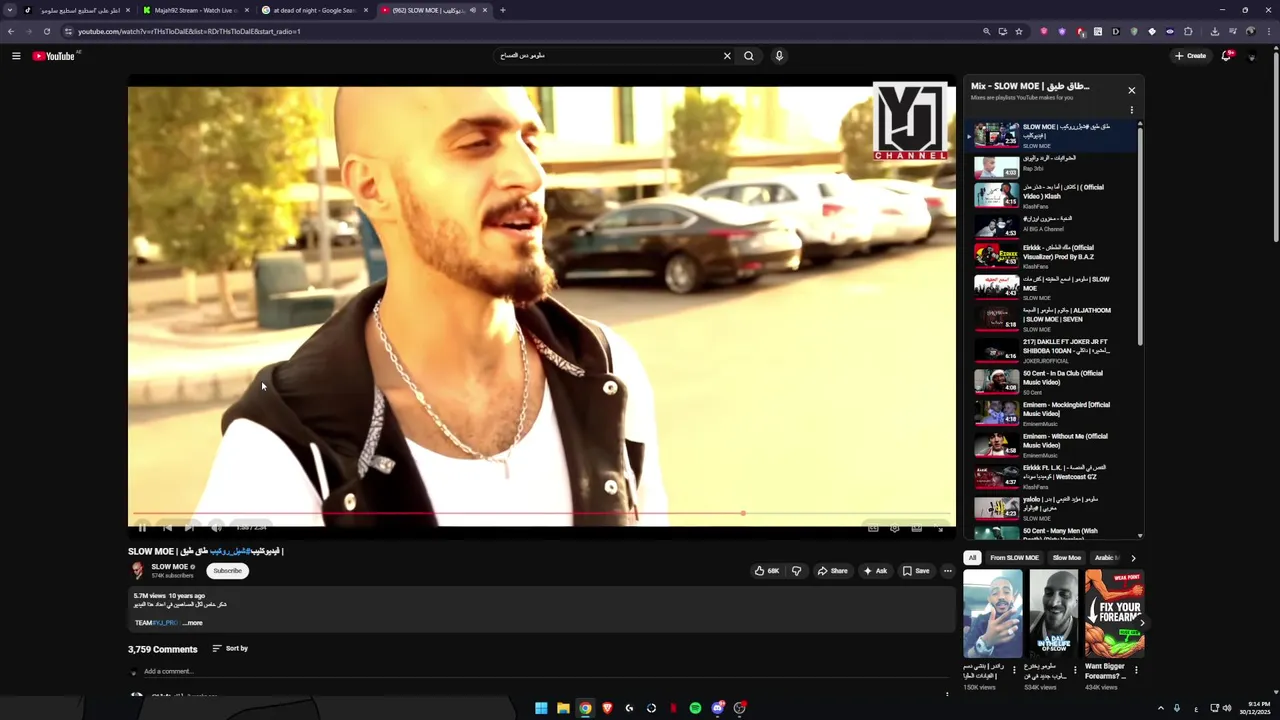
Task: Open File Explorer from taskbar
Action: [x=563, y=708]
